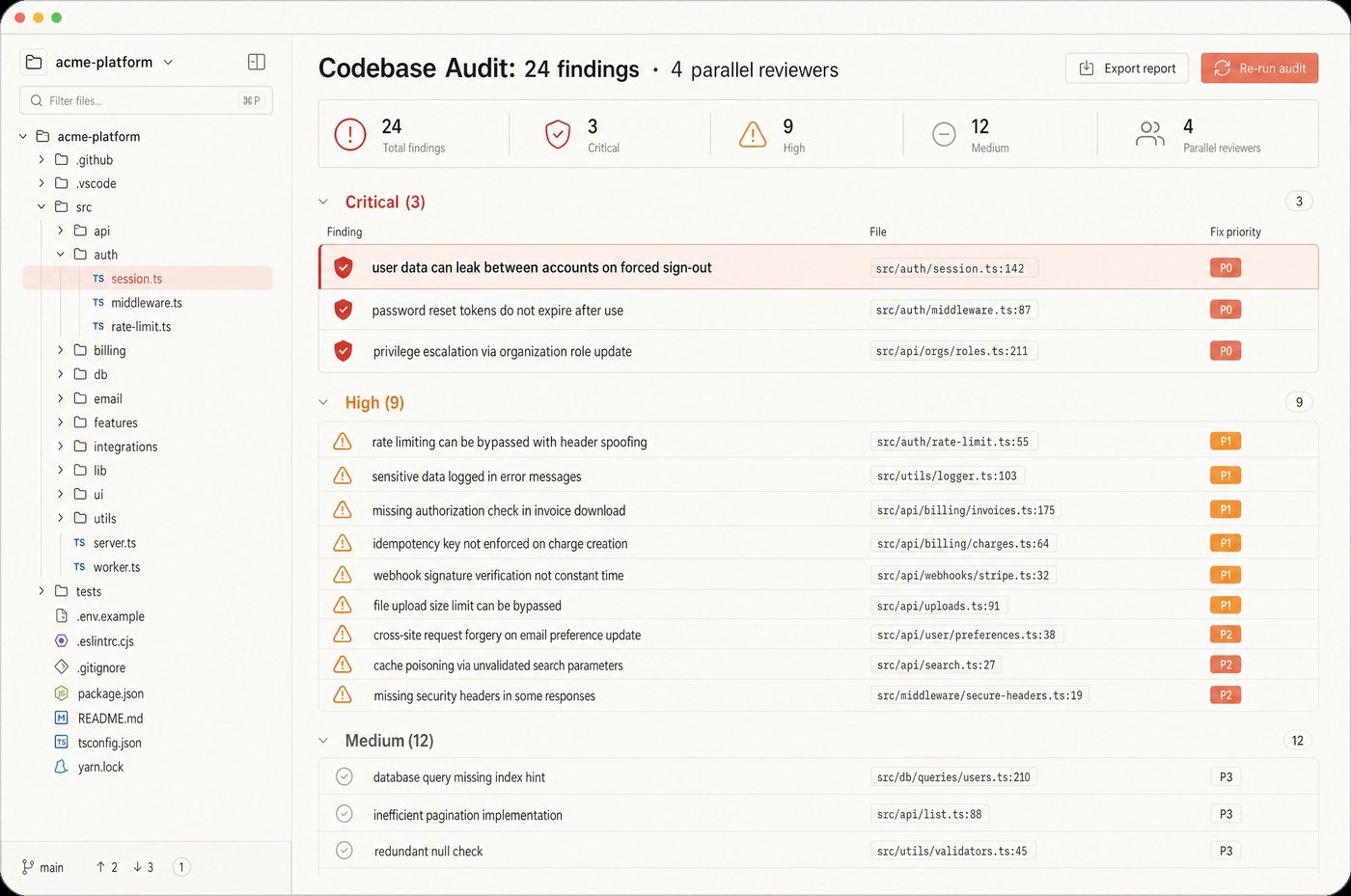Click Re-run audit button
The width and height of the screenshot is (1351, 896).
point(1259,68)
